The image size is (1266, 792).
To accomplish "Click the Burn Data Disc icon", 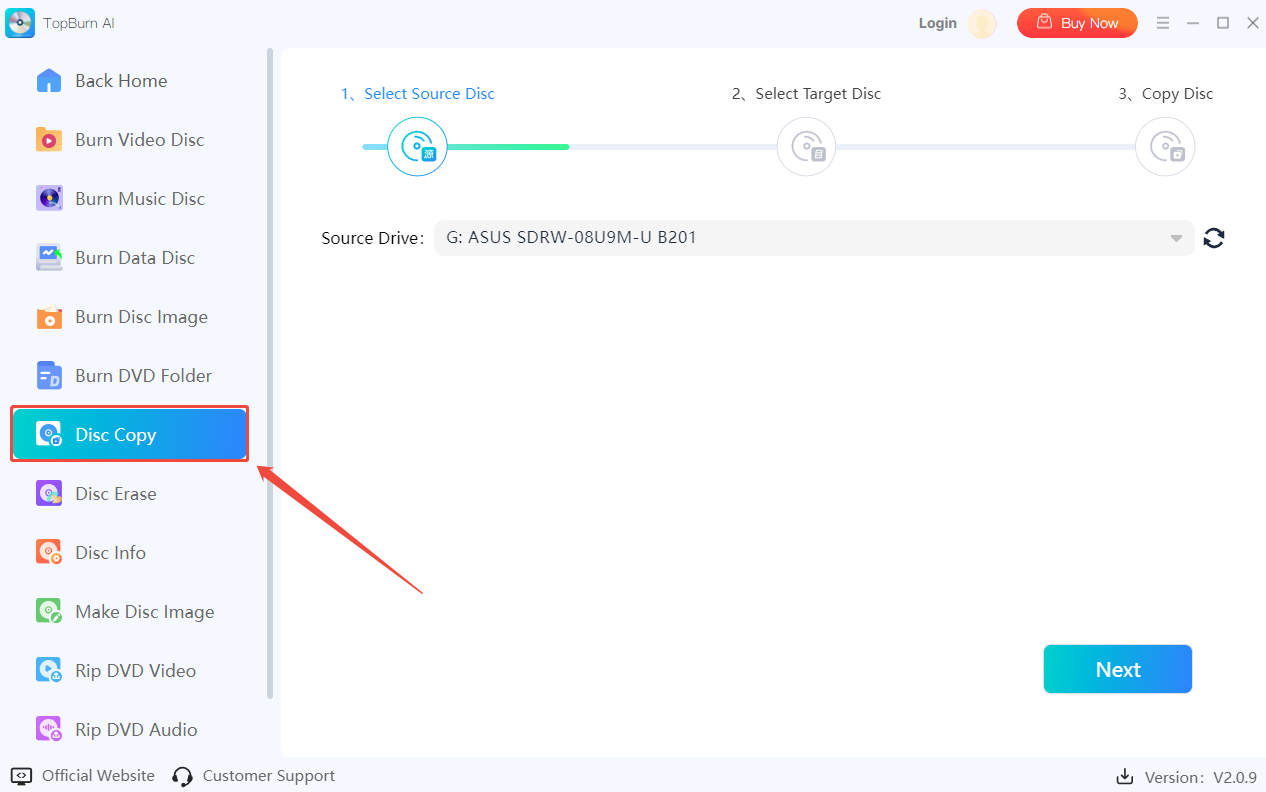I will coord(49,258).
